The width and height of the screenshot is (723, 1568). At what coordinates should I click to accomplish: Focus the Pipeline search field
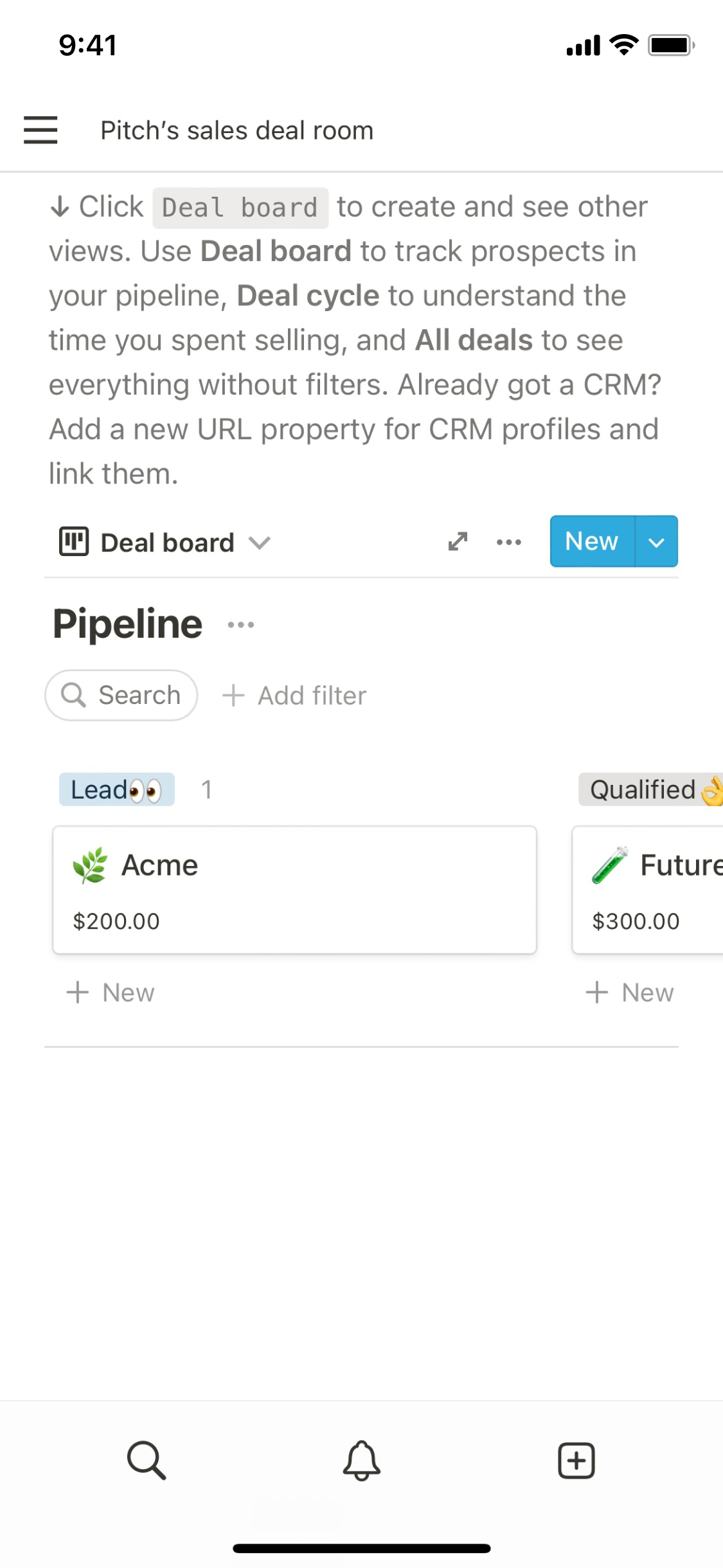click(x=121, y=695)
